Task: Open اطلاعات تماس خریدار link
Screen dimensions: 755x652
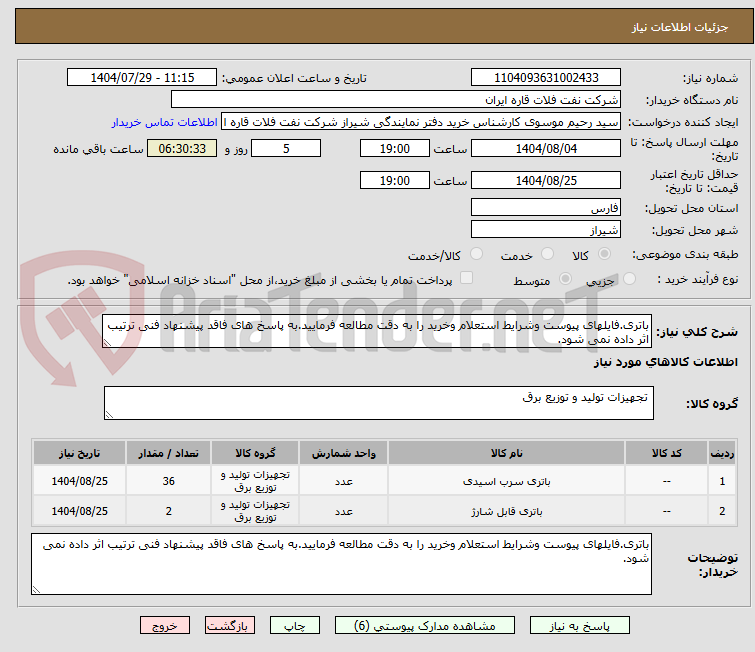Action: tap(165, 122)
